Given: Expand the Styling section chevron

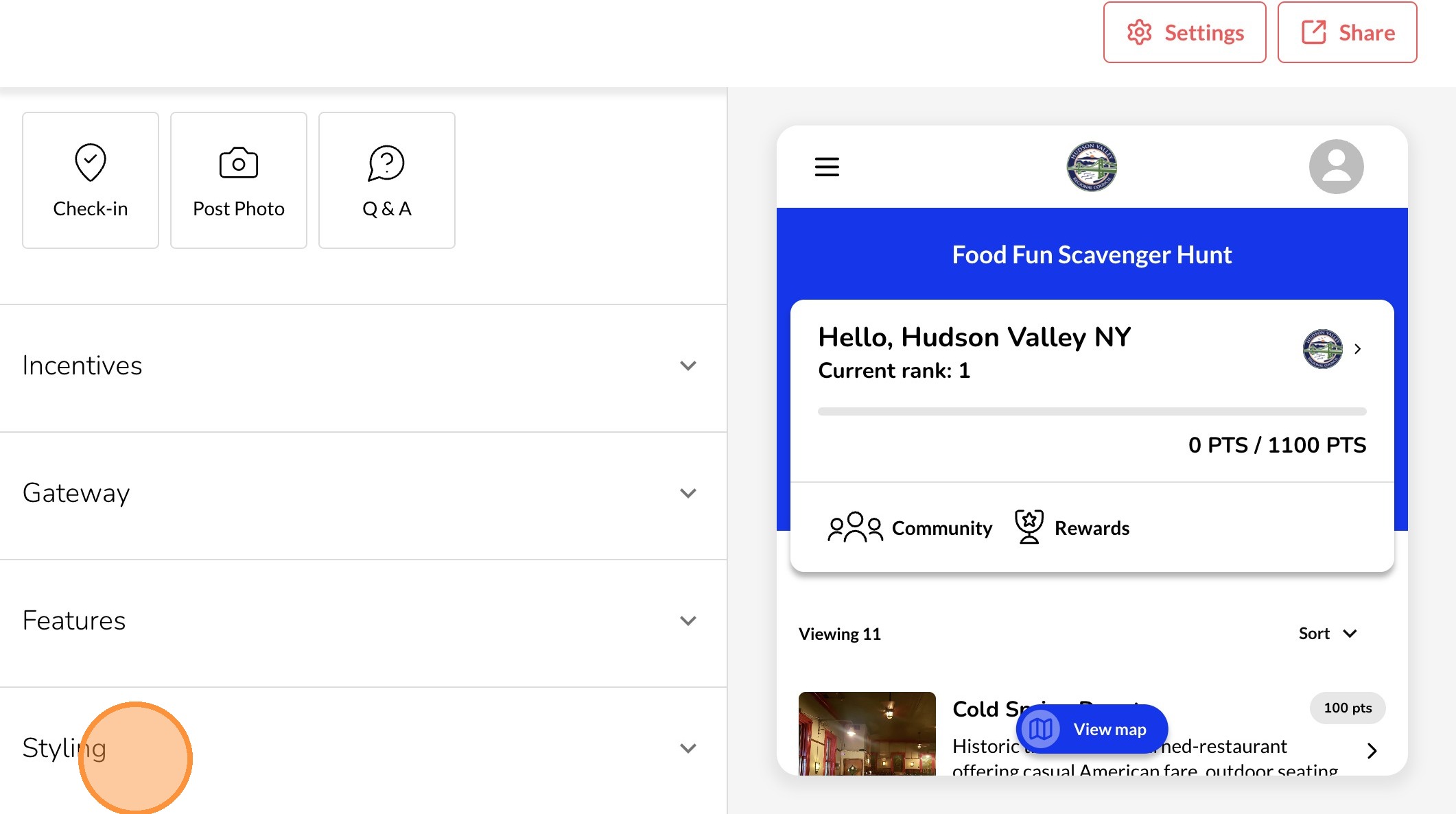Looking at the screenshot, I should click(x=688, y=748).
